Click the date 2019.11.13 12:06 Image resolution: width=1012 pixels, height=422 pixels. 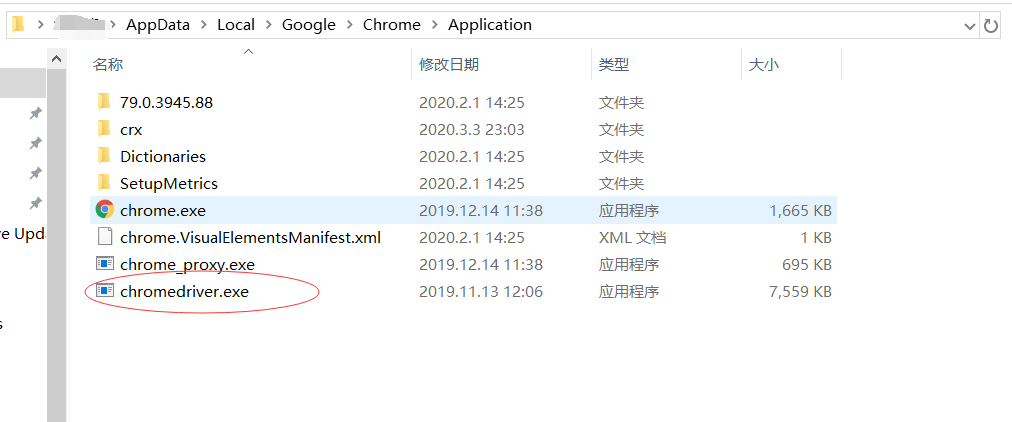pyautogui.click(x=481, y=292)
